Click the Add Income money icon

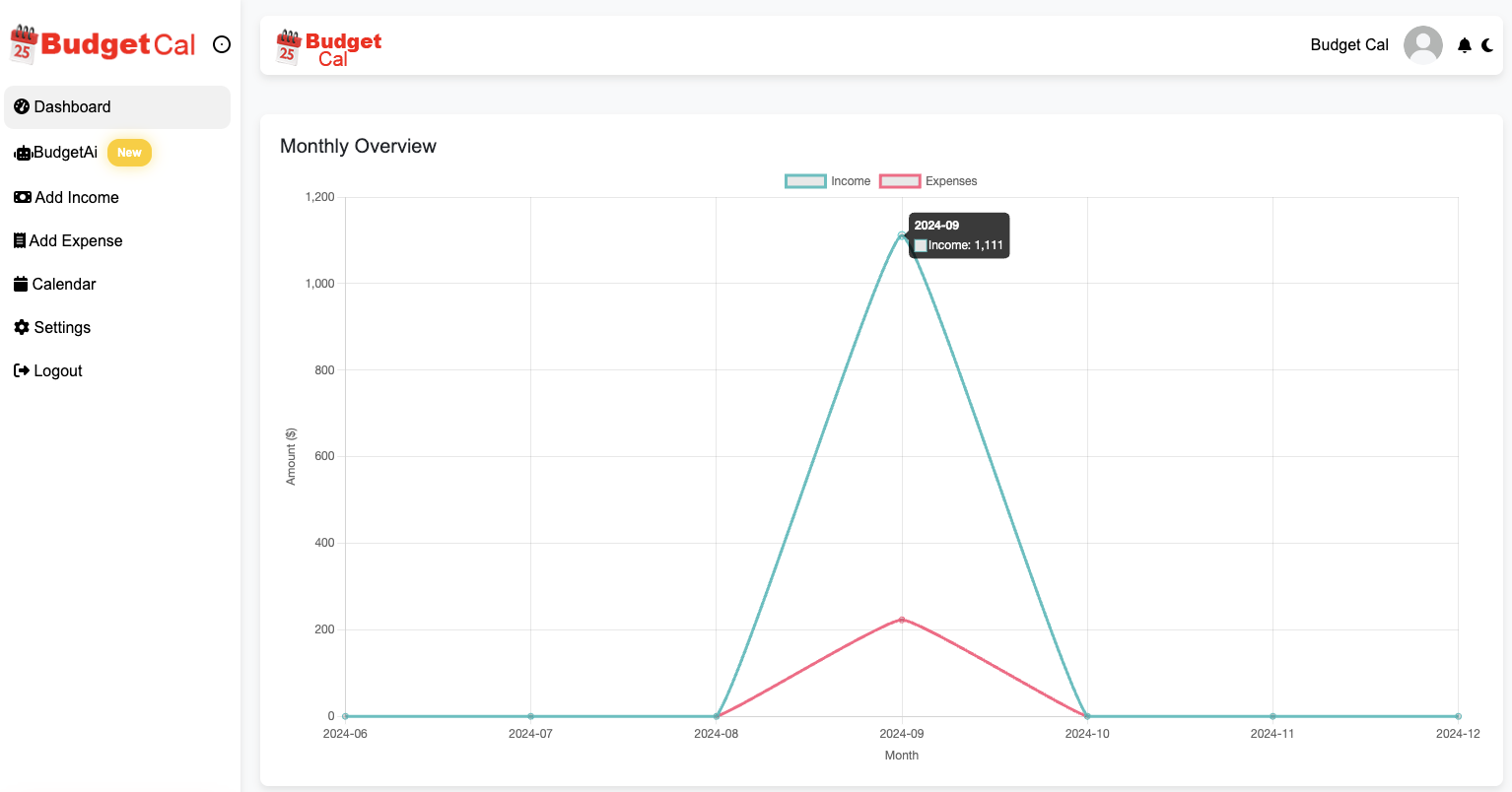click(23, 197)
